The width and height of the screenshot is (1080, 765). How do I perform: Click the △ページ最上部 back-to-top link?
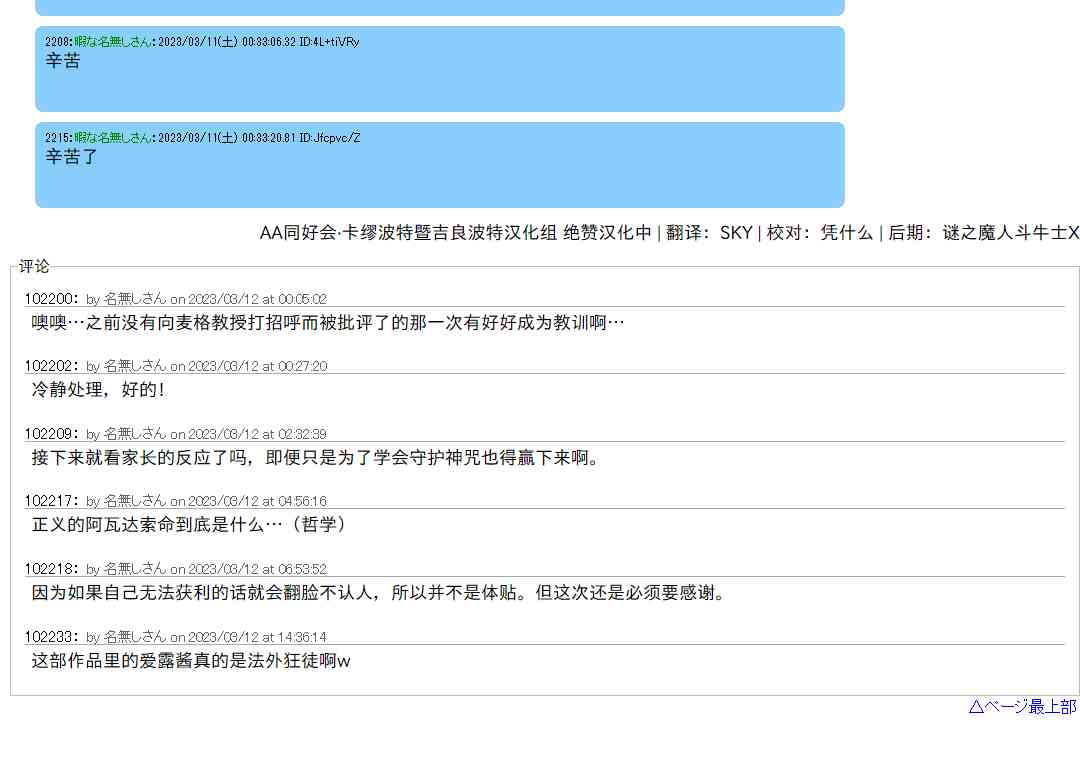1022,707
